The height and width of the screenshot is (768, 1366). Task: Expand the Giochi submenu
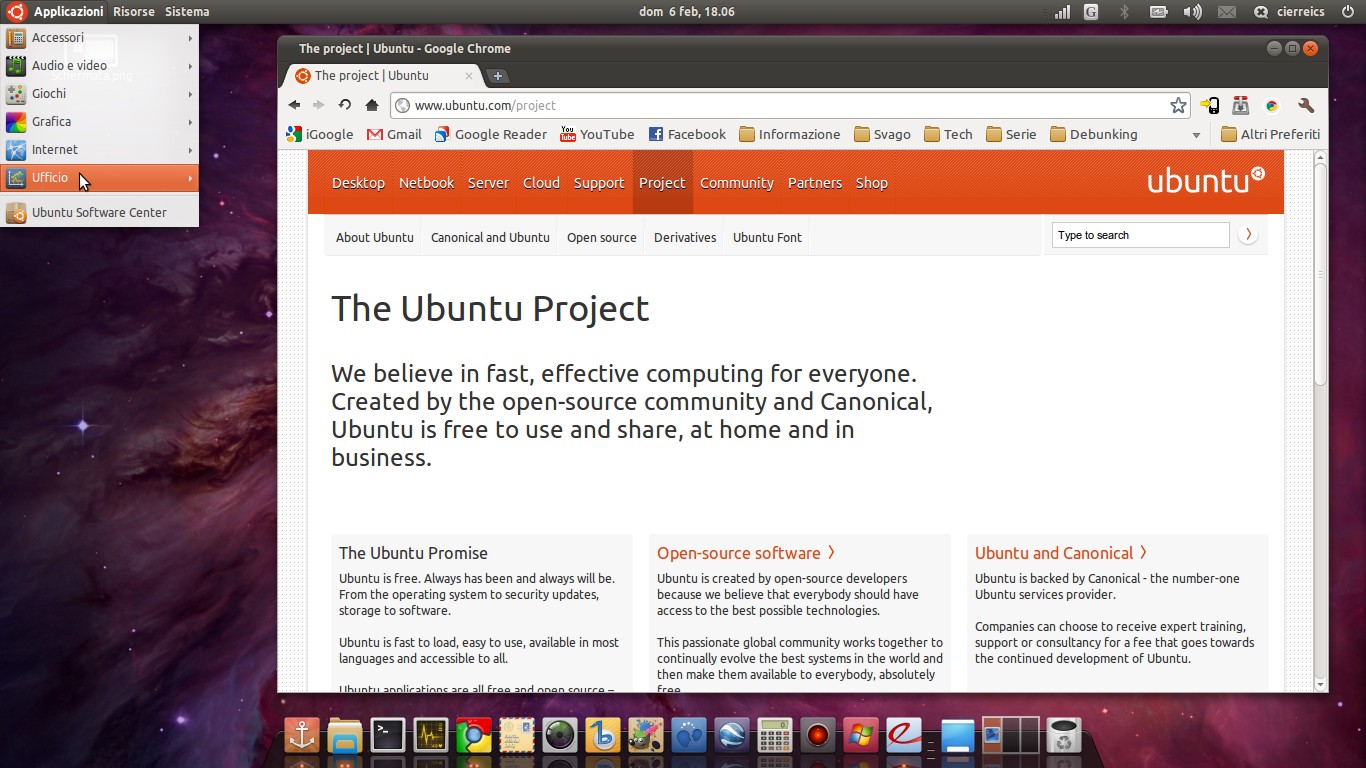point(100,94)
